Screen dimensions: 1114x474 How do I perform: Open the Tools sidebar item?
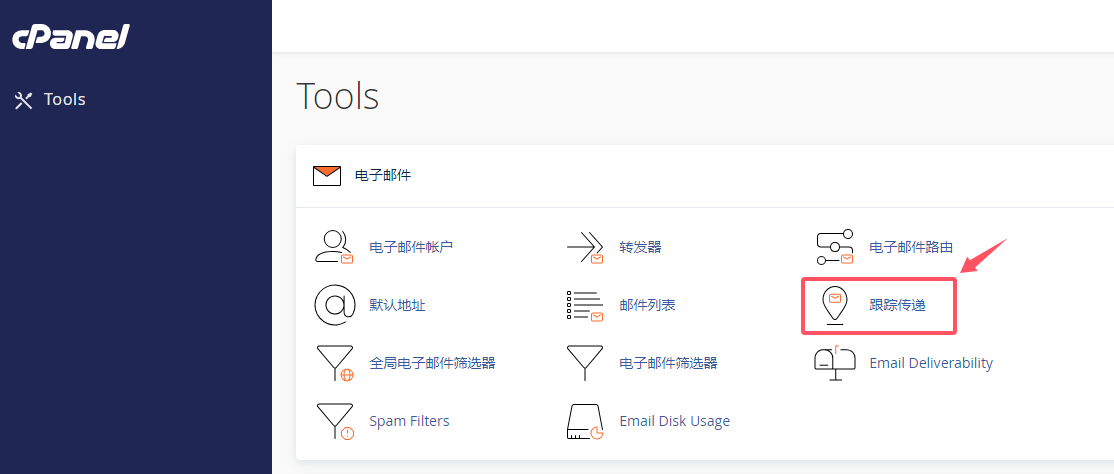click(50, 99)
